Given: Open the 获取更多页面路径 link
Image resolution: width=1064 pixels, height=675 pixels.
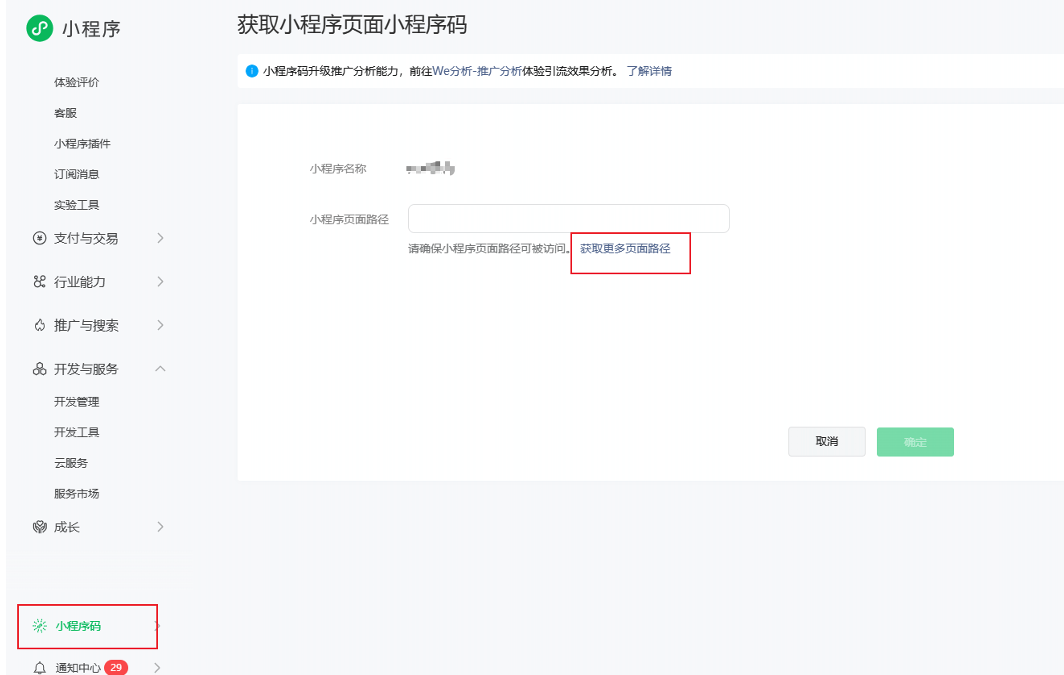Looking at the screenshot, I should click(x=625, y=248).
